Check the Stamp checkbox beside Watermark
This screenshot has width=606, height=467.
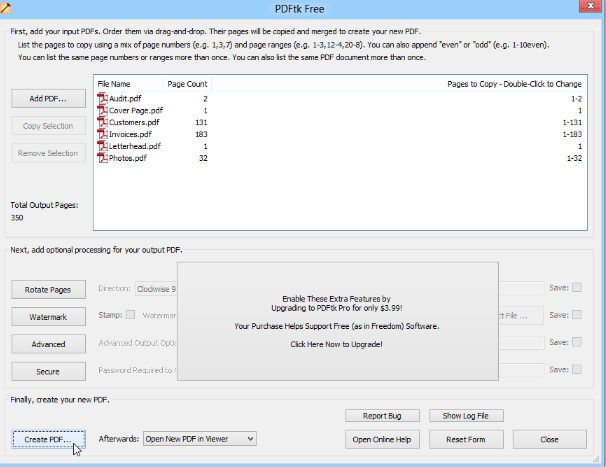coord(131,315)
